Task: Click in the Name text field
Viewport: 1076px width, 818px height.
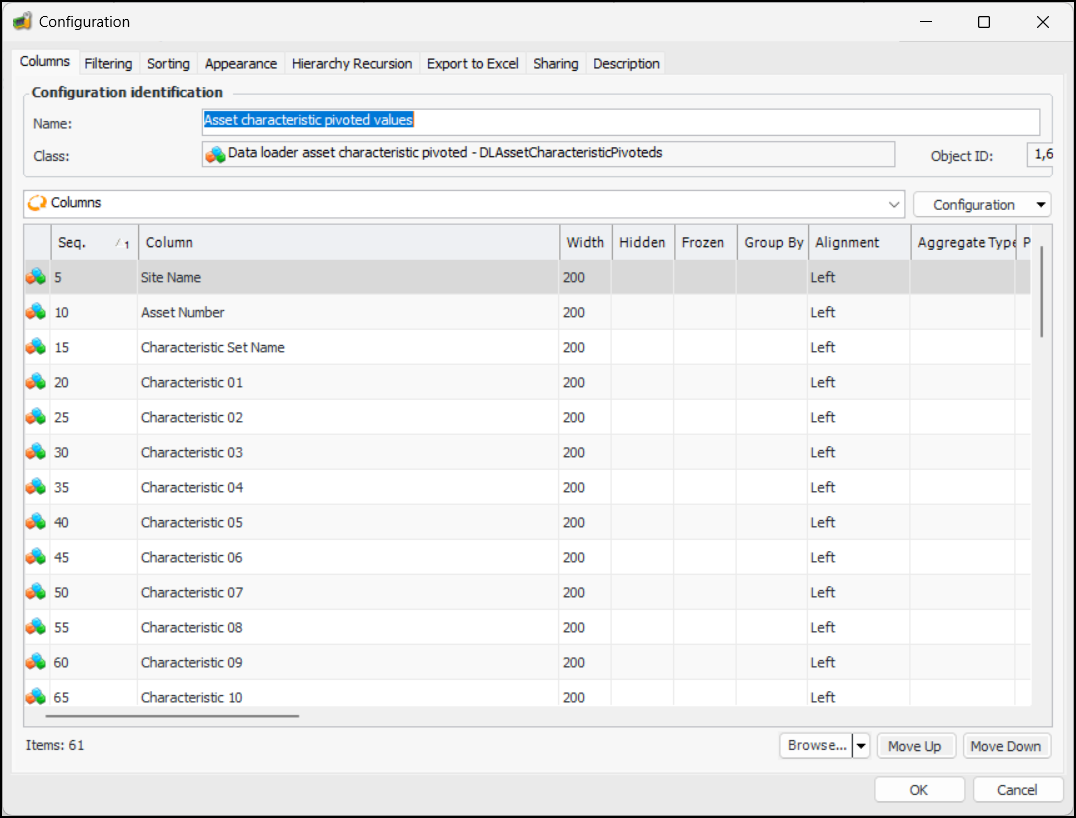Action: click(620, 121)
